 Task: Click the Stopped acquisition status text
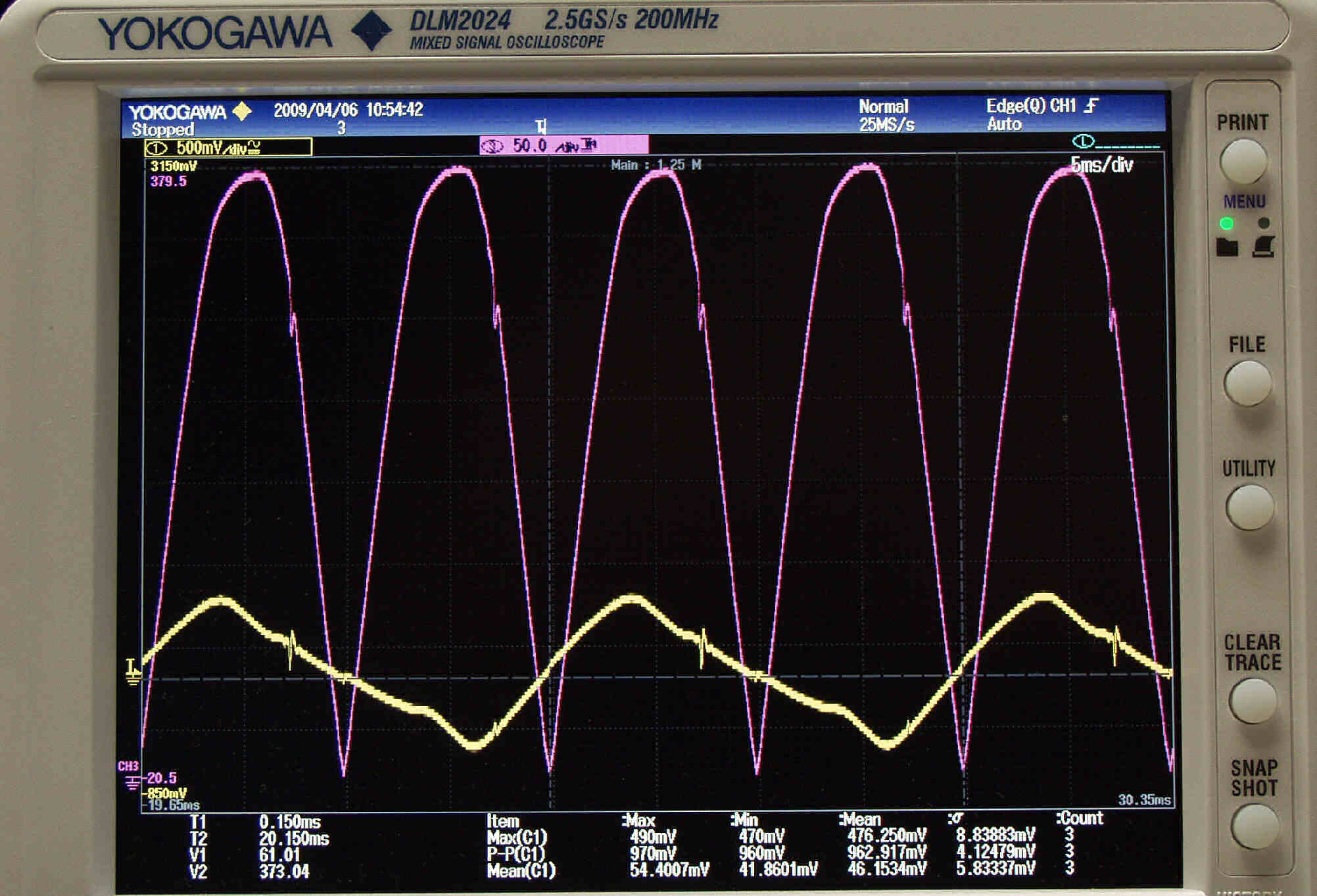[x=162, y=130]
